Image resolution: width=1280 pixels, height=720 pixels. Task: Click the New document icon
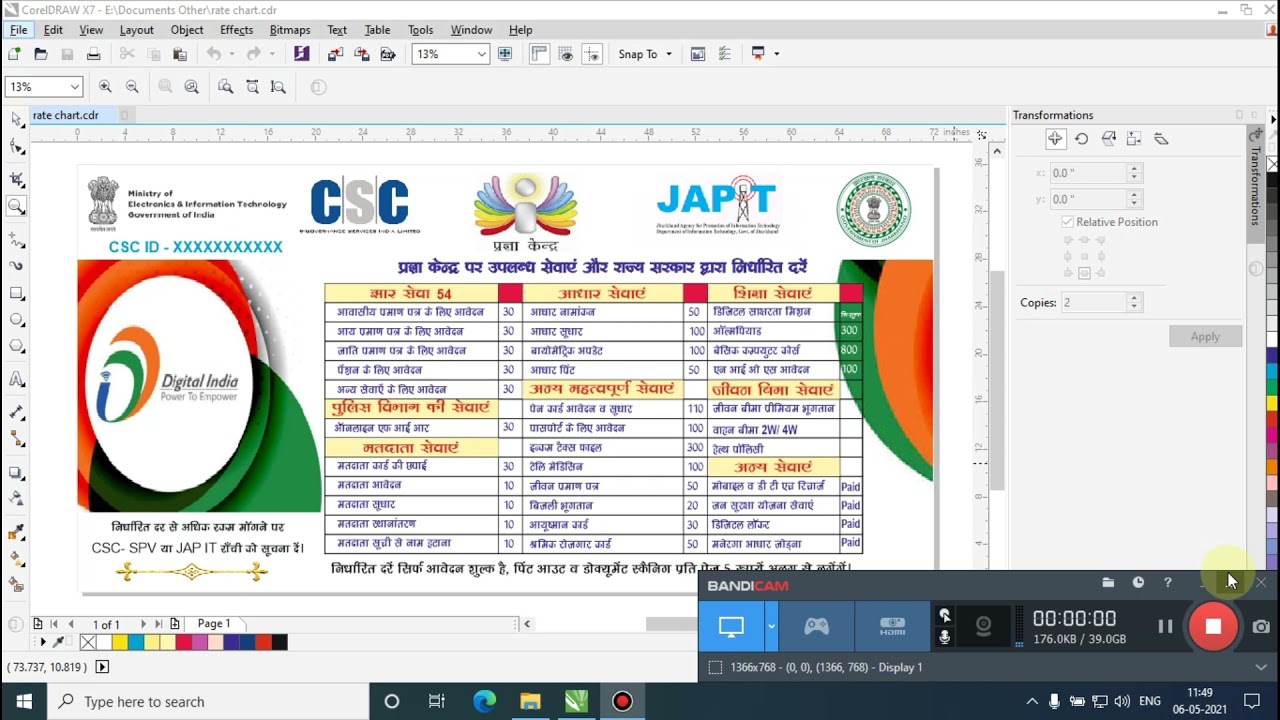[14, 54]
